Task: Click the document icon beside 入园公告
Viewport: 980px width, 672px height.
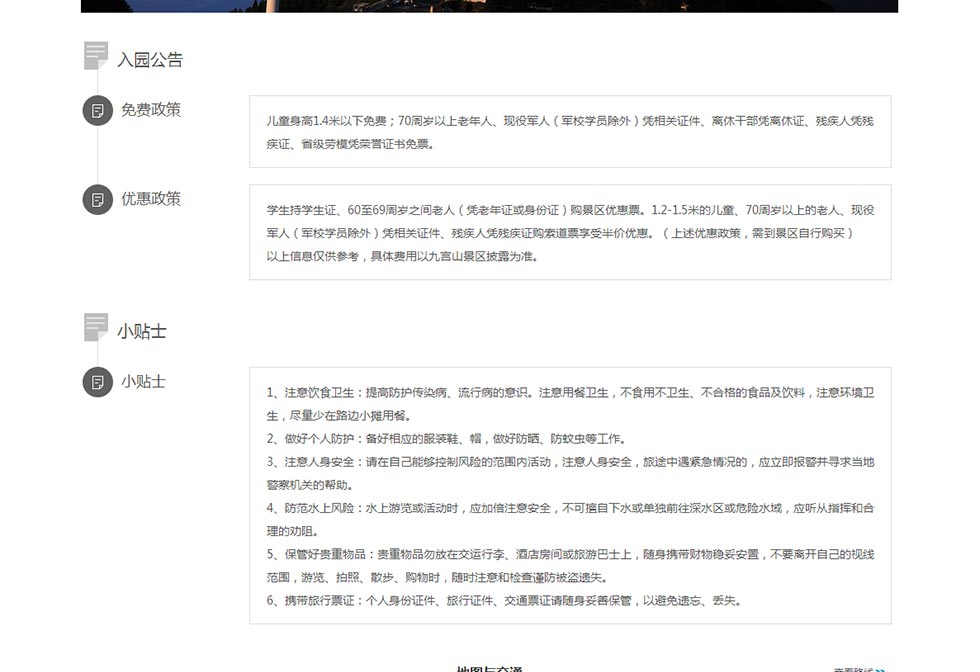Action: (x=96, y=56)
